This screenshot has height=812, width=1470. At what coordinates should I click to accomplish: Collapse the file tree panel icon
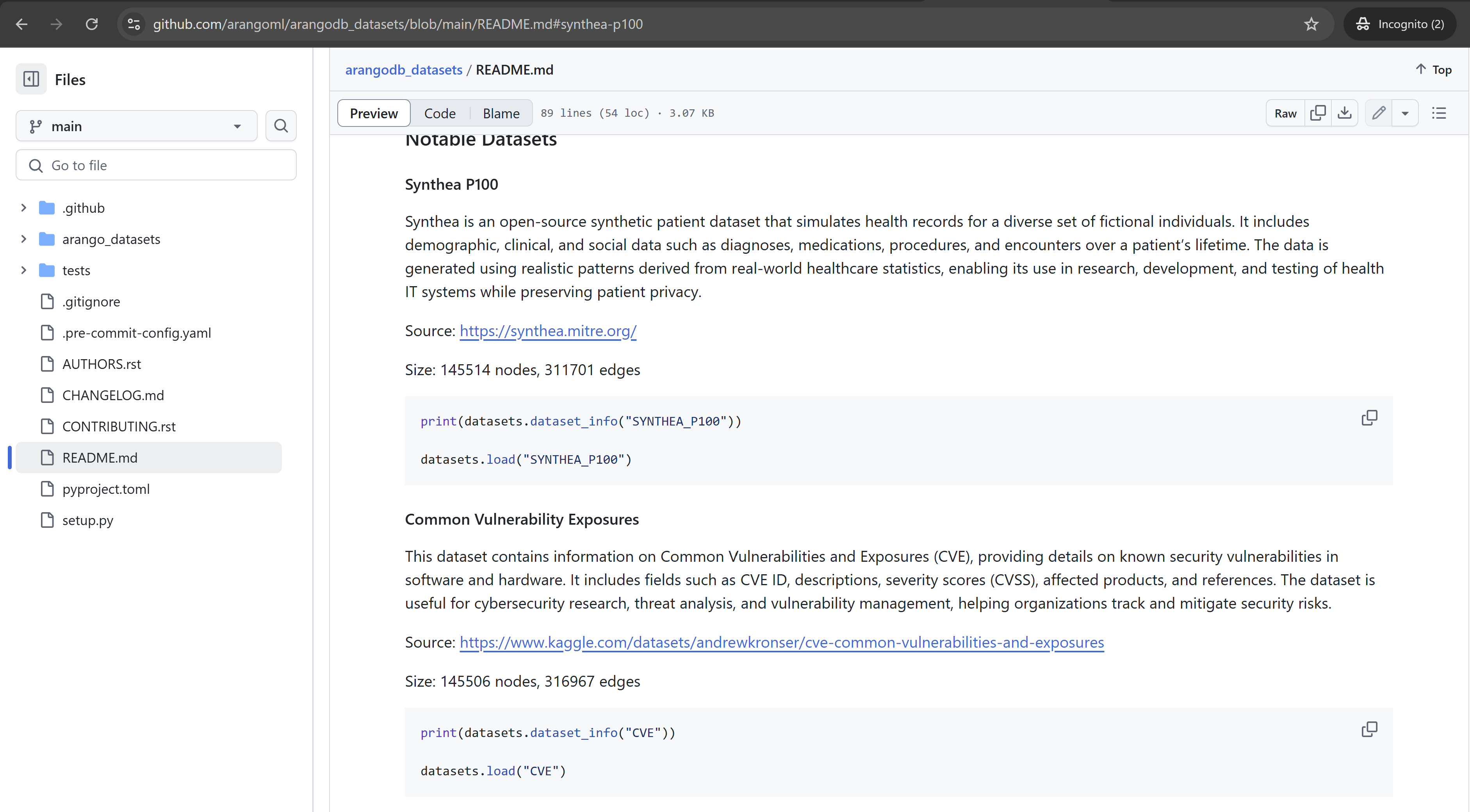(x=31, y=79)
